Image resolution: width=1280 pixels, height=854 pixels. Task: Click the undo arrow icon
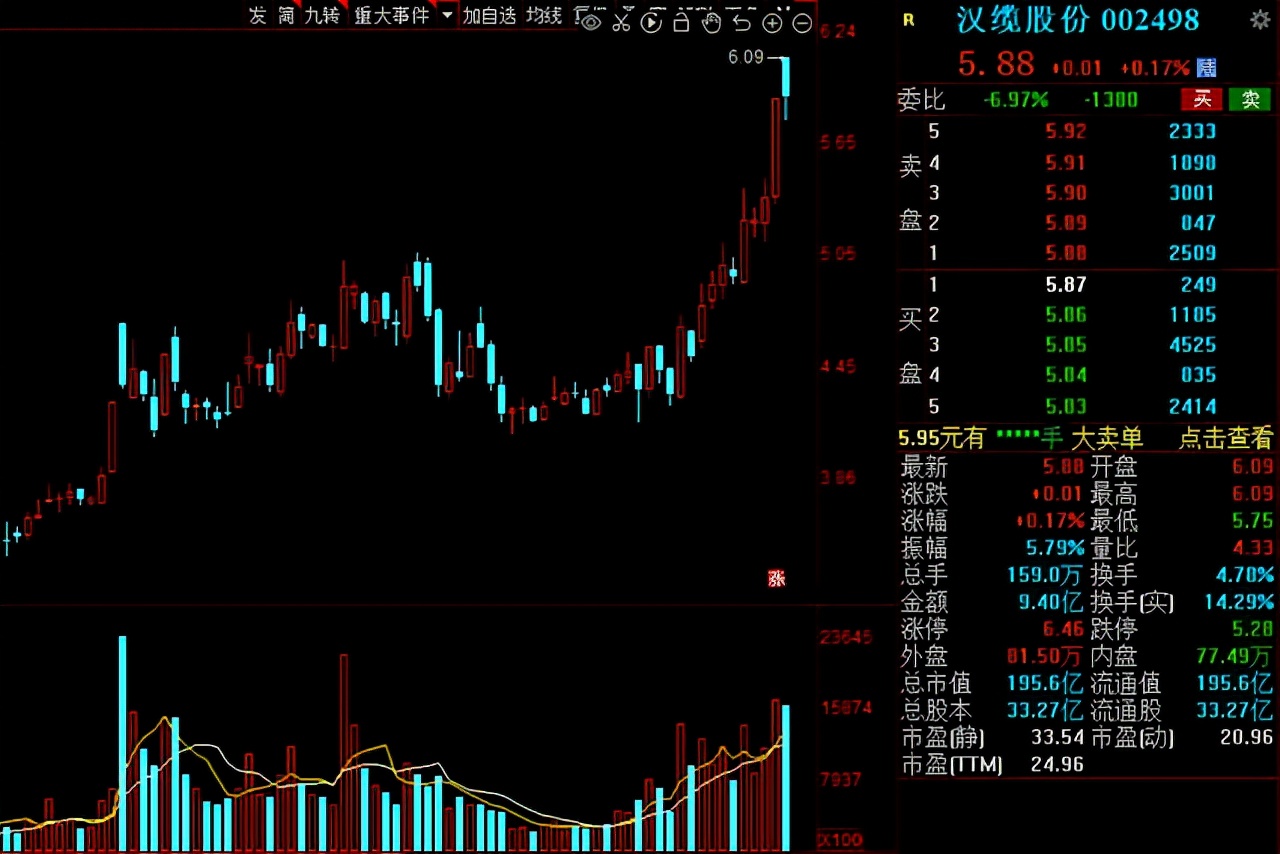741,21
